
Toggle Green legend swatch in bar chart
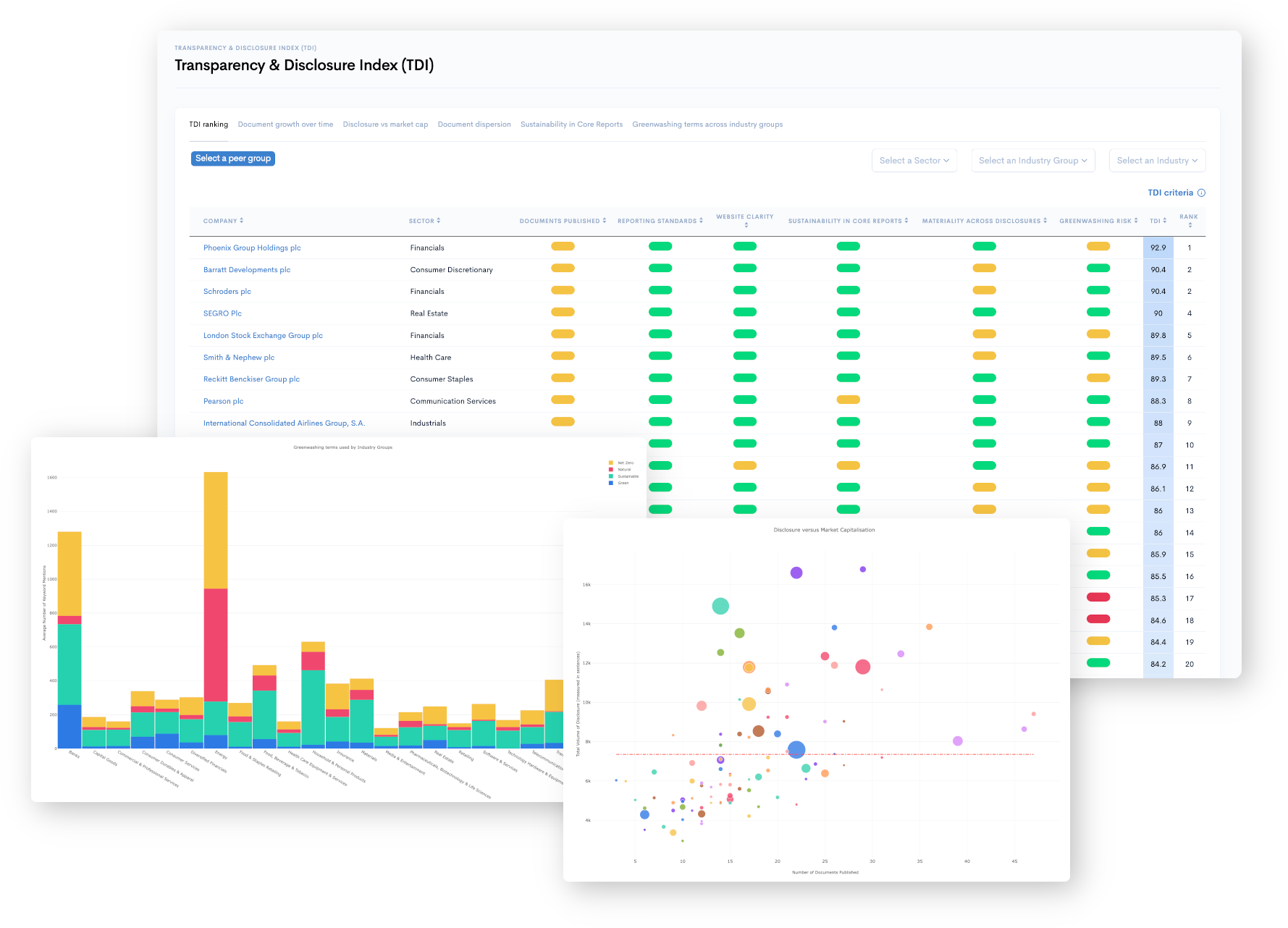(611, 483)
